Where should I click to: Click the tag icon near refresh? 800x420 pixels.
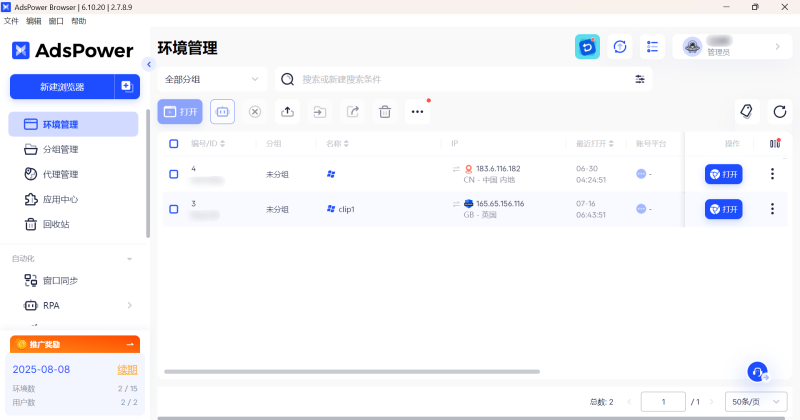pyautogui.click(x=747, y=112)
